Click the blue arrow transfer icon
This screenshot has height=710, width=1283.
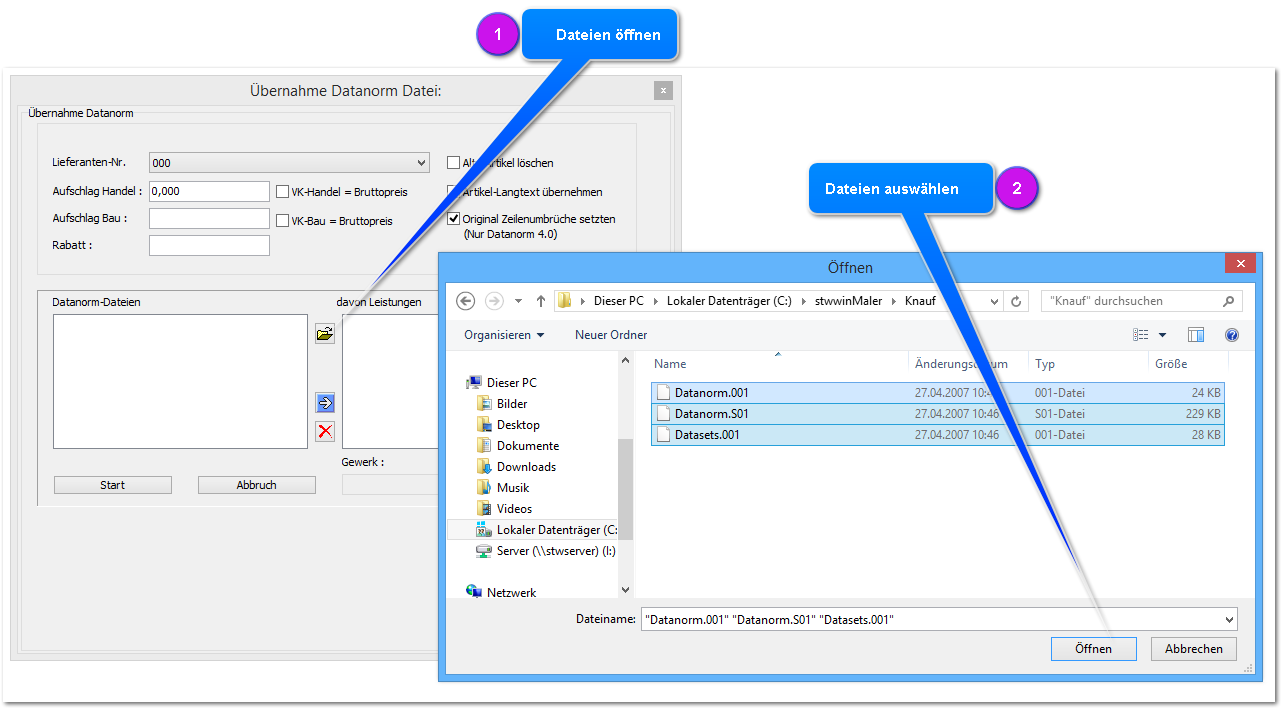[325, 403]
